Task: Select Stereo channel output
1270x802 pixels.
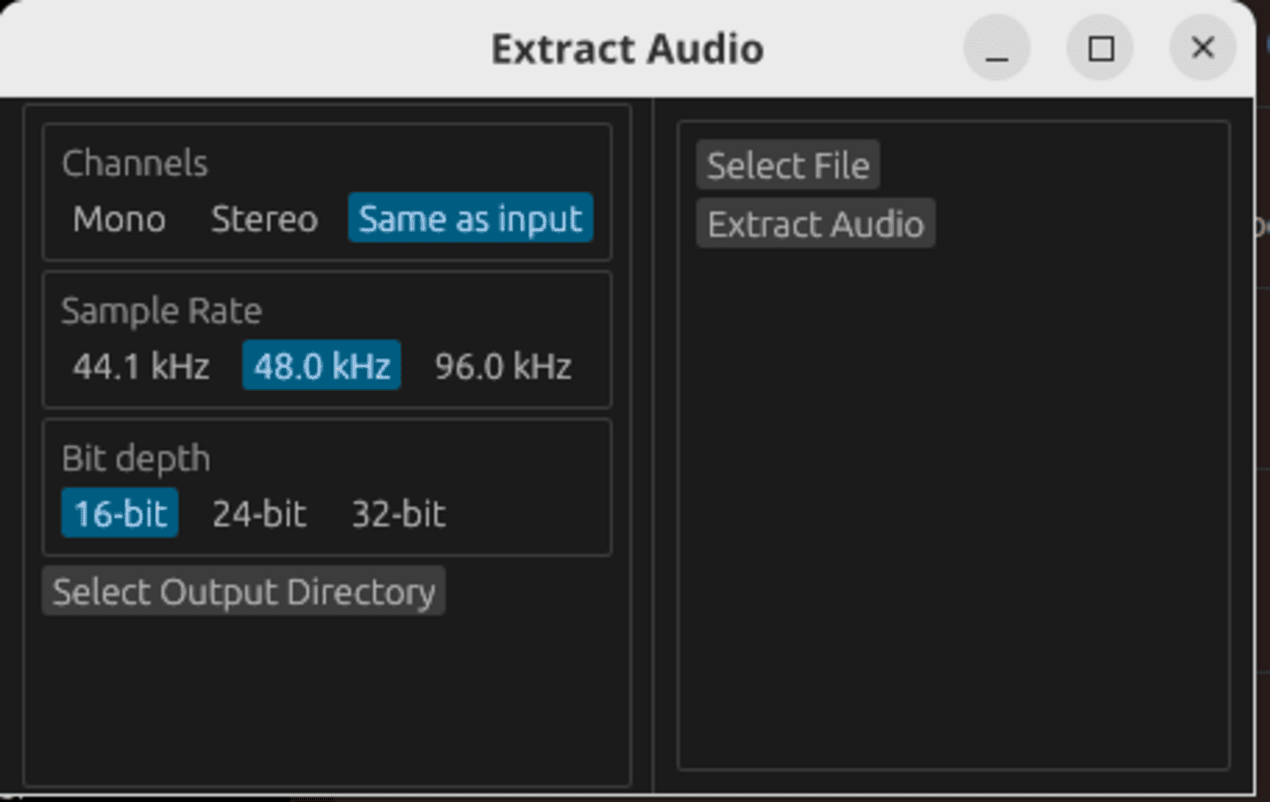Action: [x=263, y=219]
